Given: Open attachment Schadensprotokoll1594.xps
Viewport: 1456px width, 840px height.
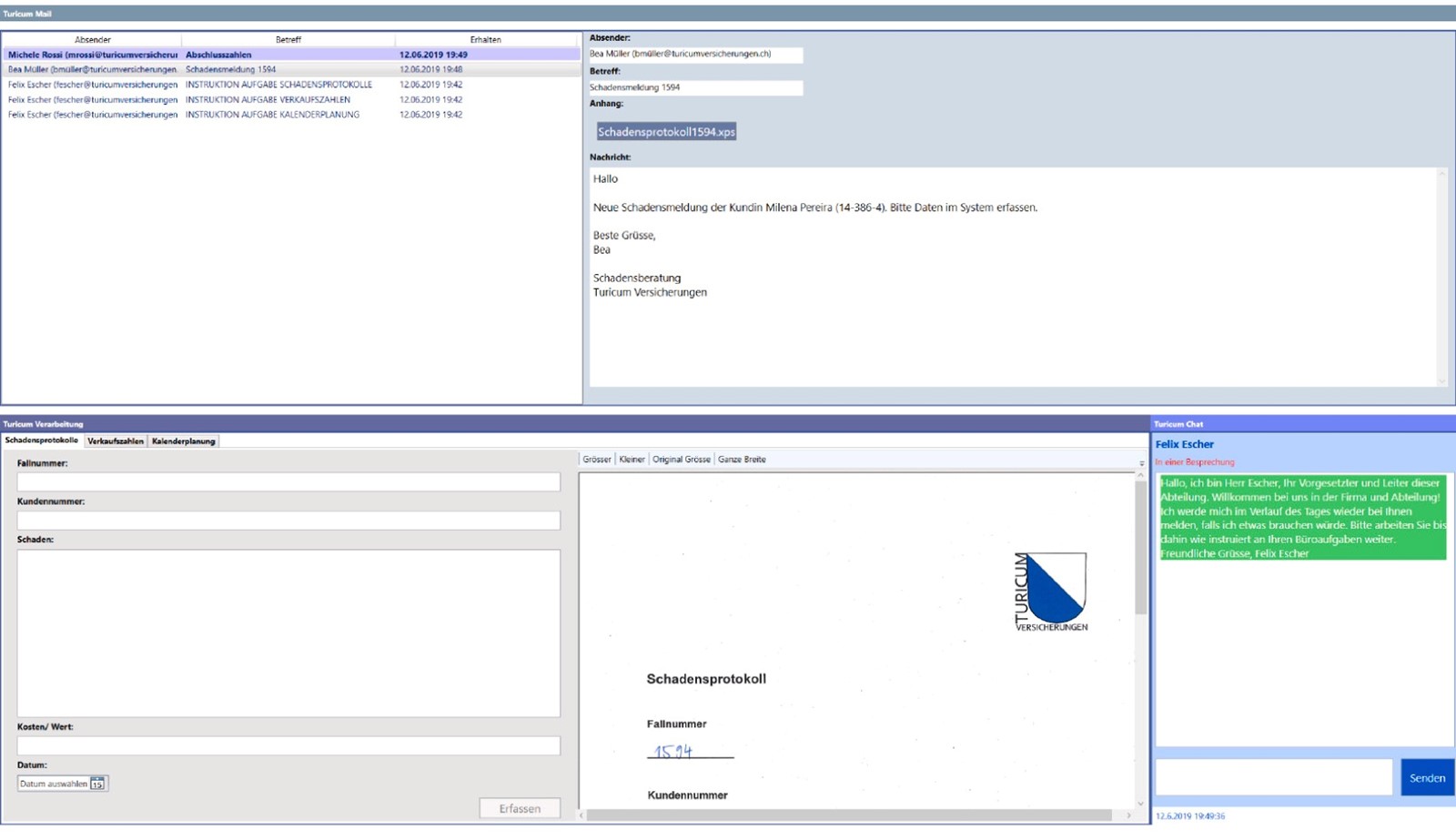Looking at the screenshot, I should click(x=666, y=132).
